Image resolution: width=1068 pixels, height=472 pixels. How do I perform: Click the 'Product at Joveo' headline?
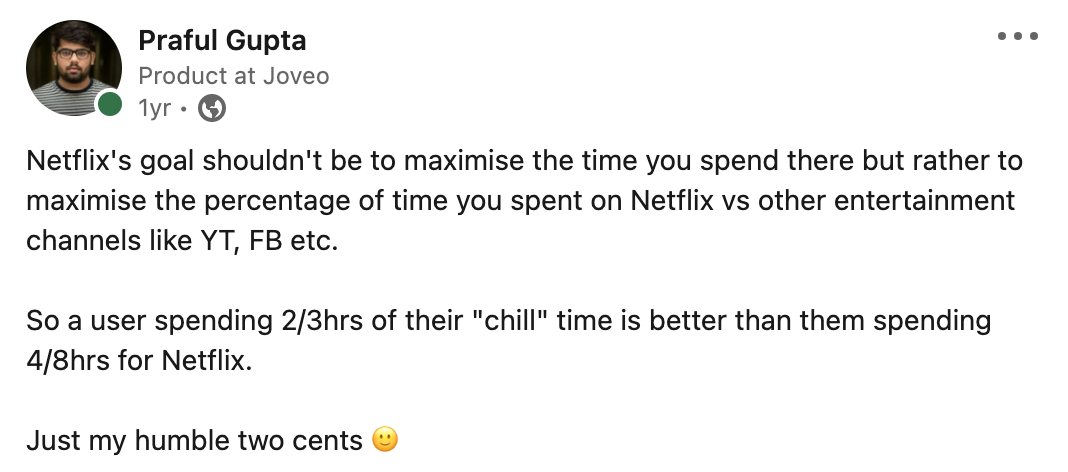[x=233, y=75]
